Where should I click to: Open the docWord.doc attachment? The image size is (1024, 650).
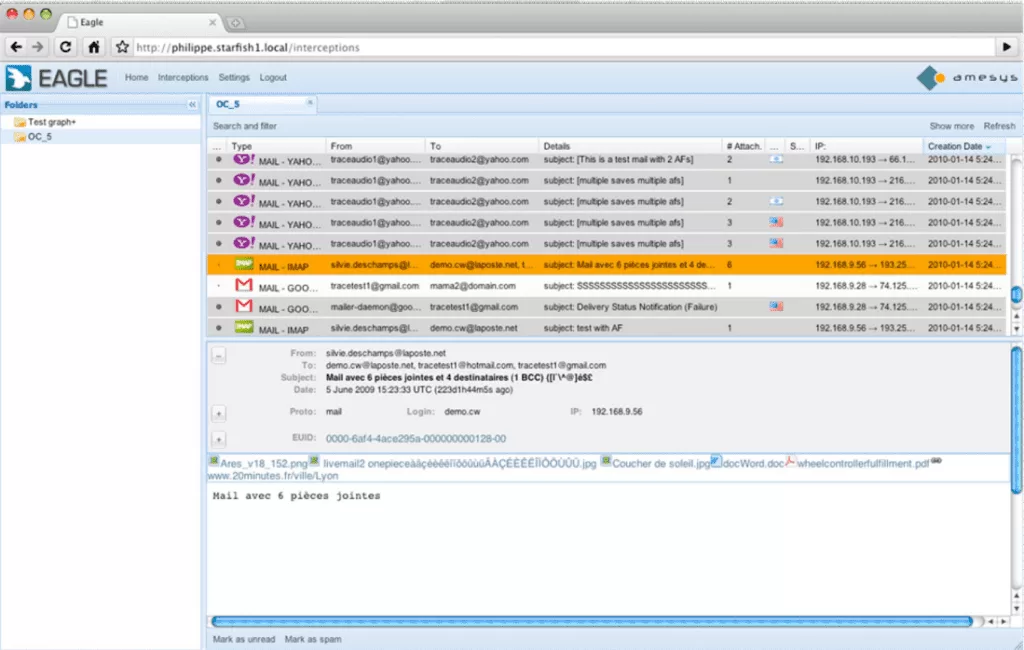tap(751, 463)
